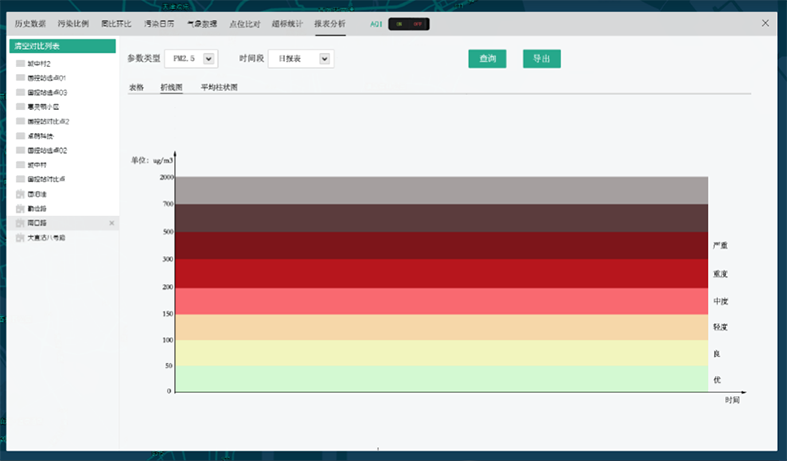Open the 参数类型 PM2.5 dropdown

pyautogui.click(x=209, y=59)
